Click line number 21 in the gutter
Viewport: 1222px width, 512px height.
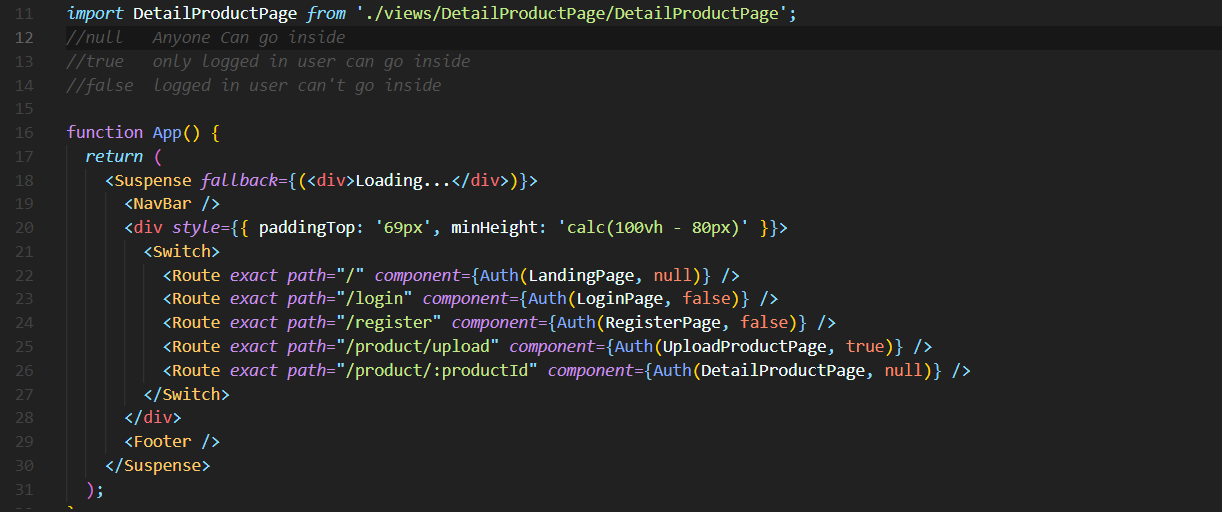pyautogui.click(x=24, y=252)
